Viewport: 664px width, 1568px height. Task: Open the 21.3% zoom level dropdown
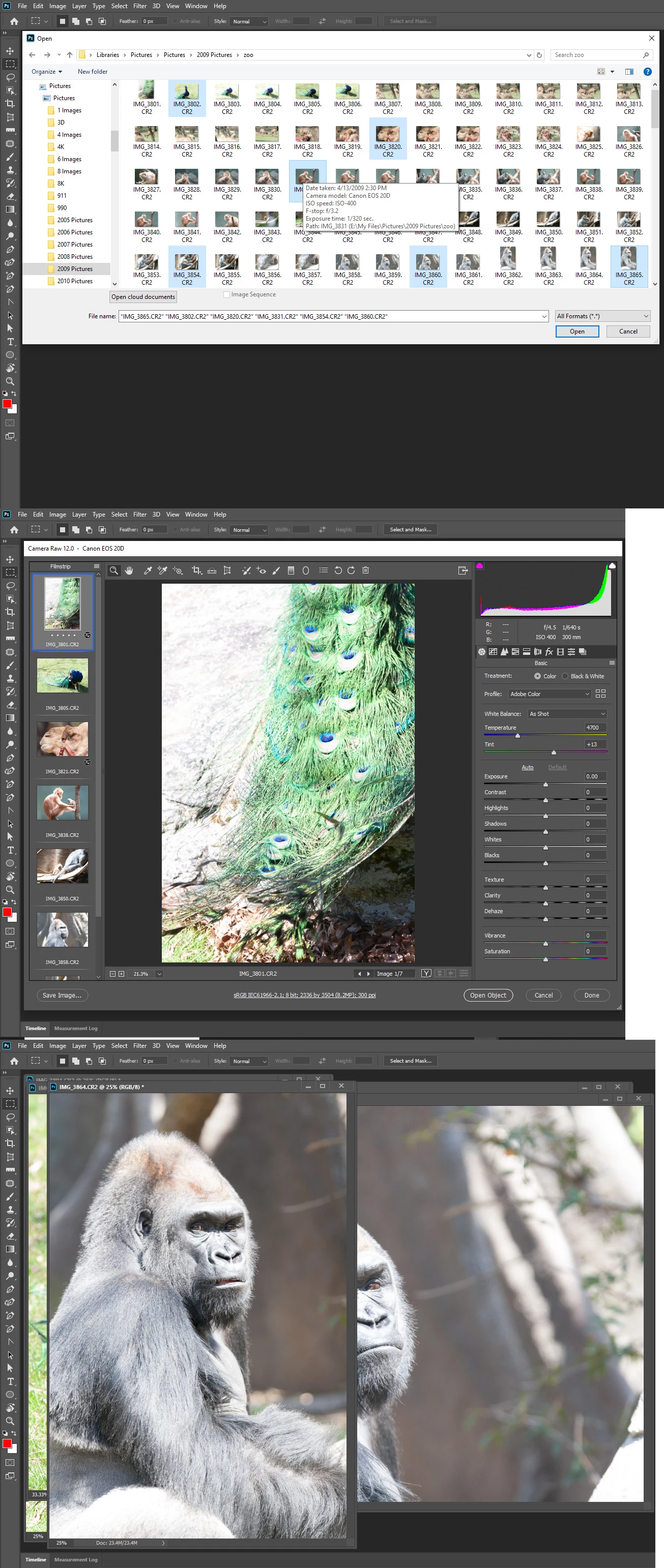point(159,974)
